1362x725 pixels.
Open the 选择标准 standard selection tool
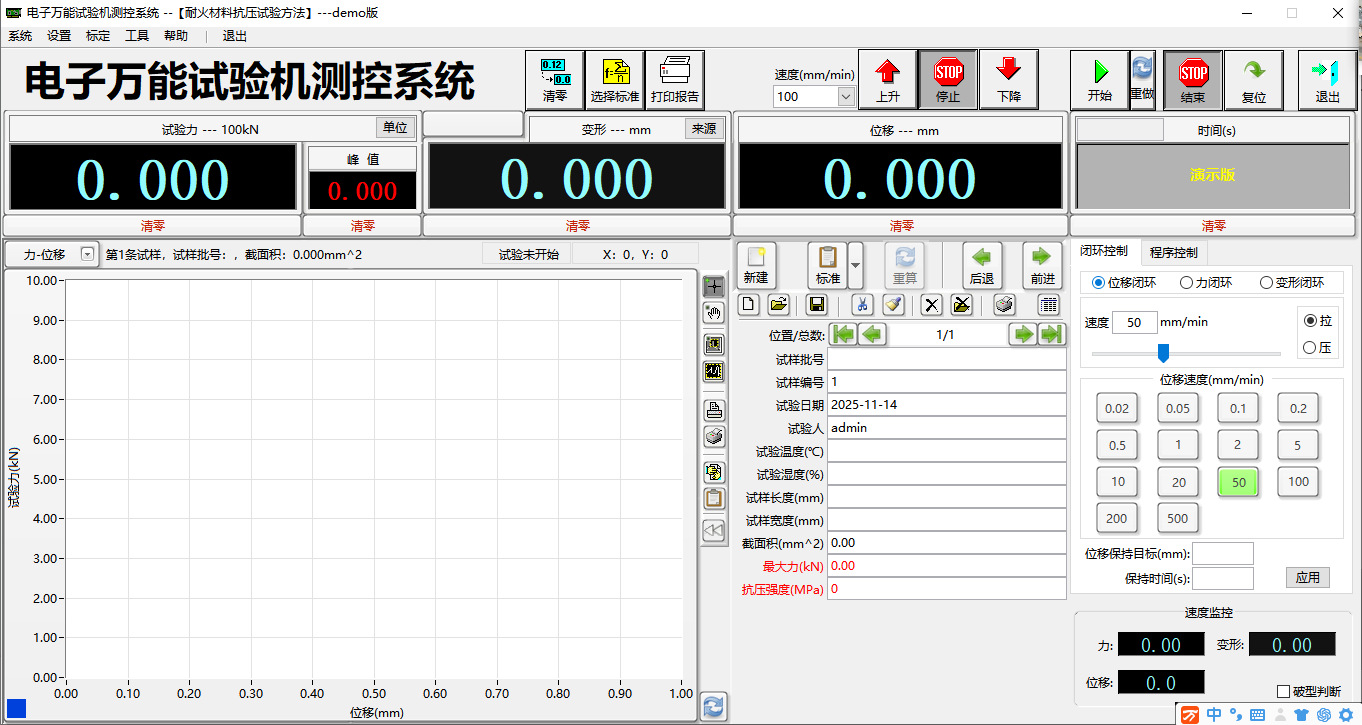(x=615, y=80)
